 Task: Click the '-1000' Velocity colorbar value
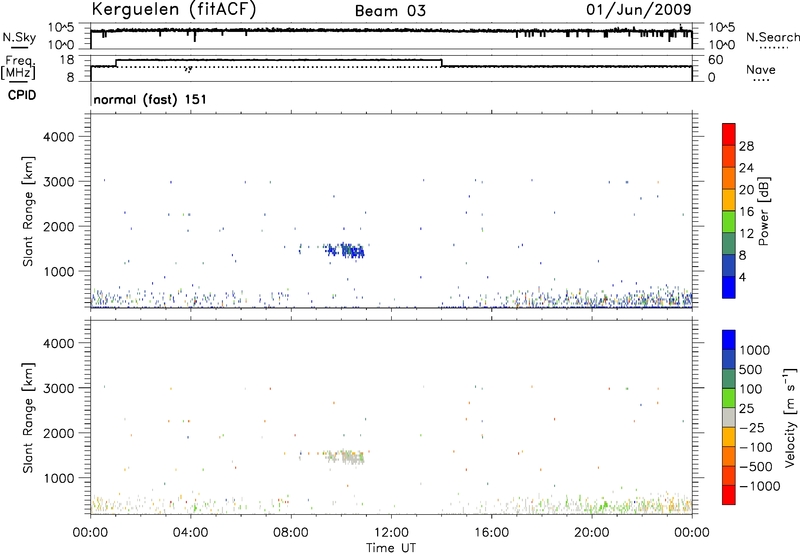tap(759, 486)
